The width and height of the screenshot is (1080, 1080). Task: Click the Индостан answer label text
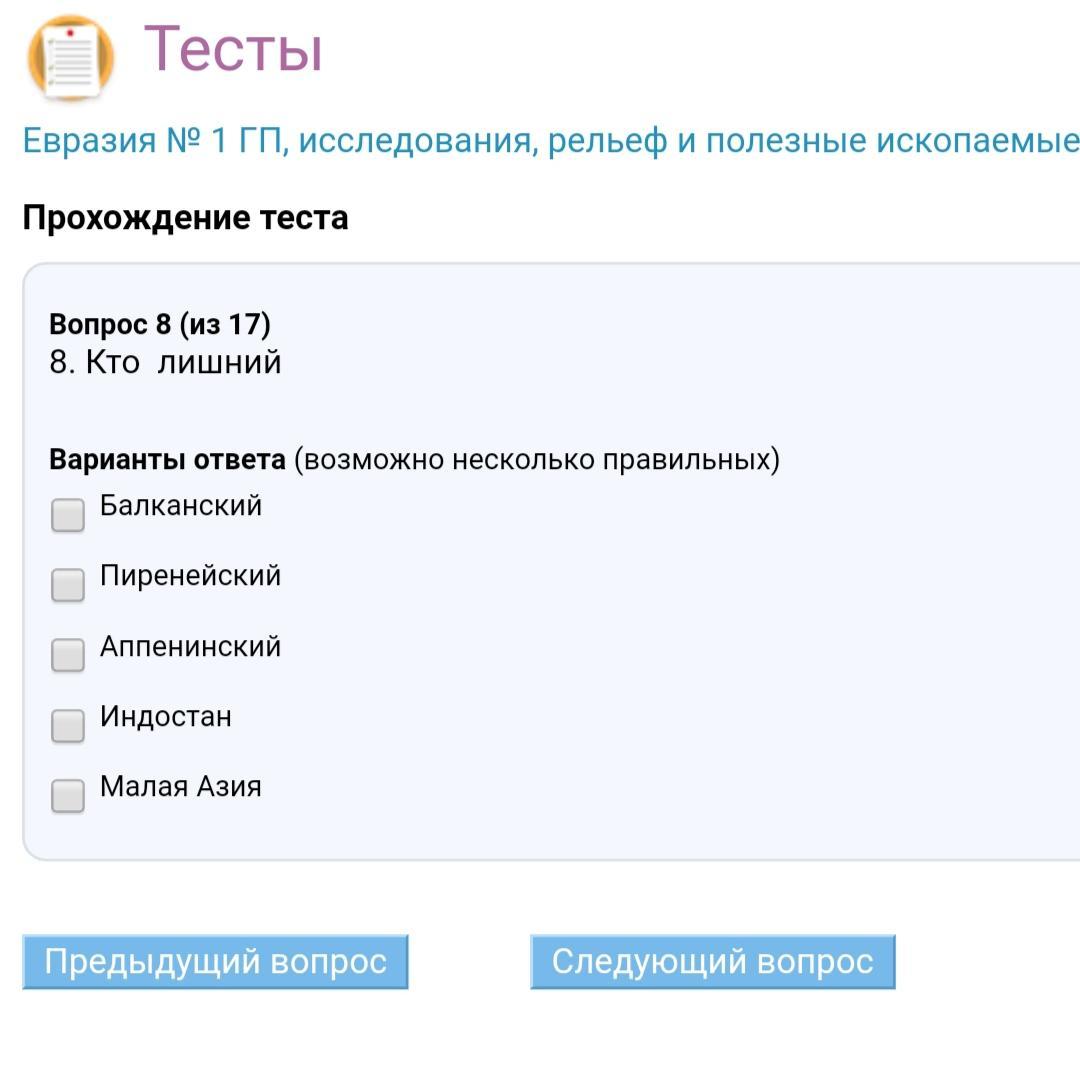click(x=166, y=717)
